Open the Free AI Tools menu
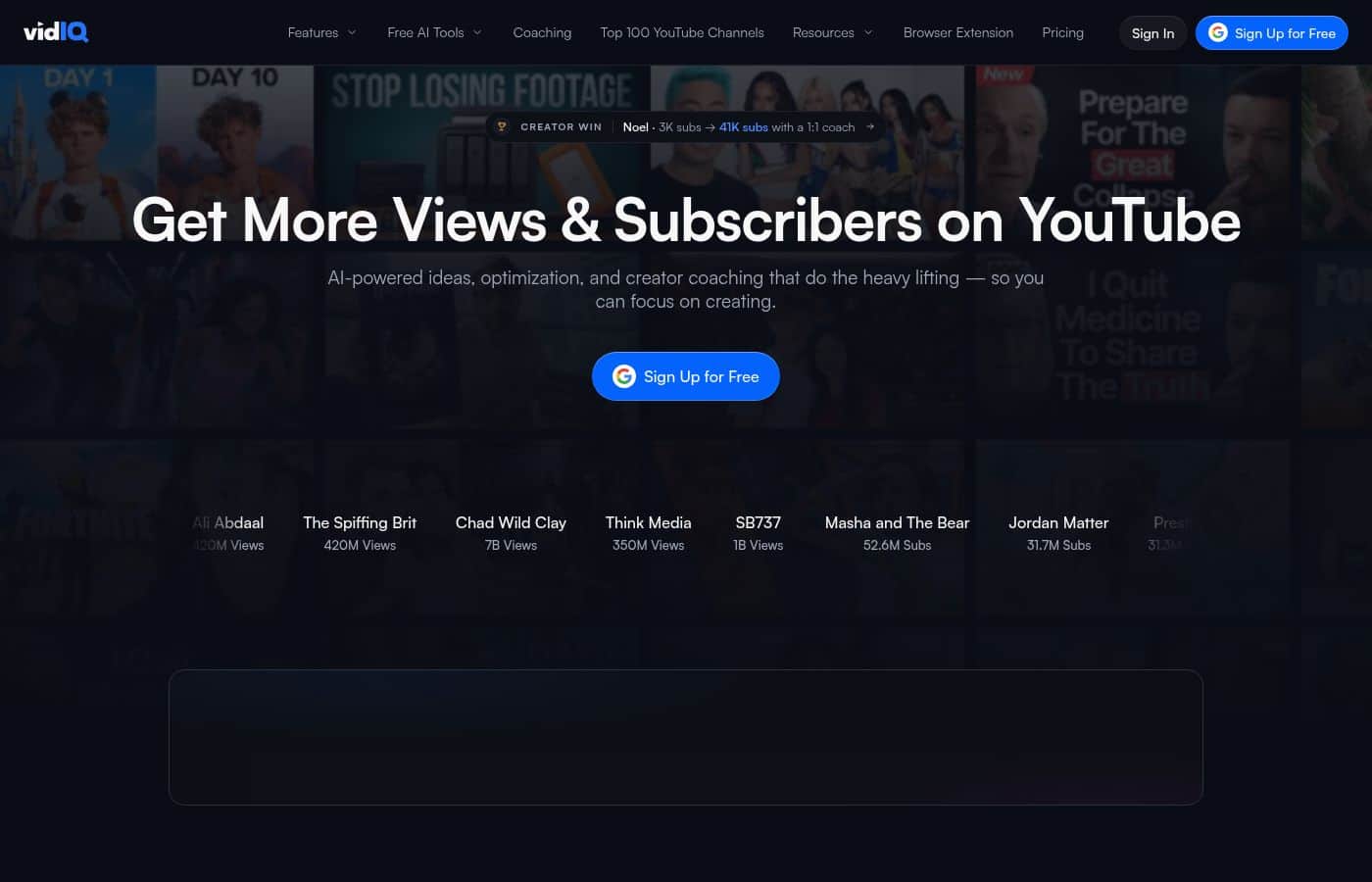The image size is (1372, 882). (435, 32)
